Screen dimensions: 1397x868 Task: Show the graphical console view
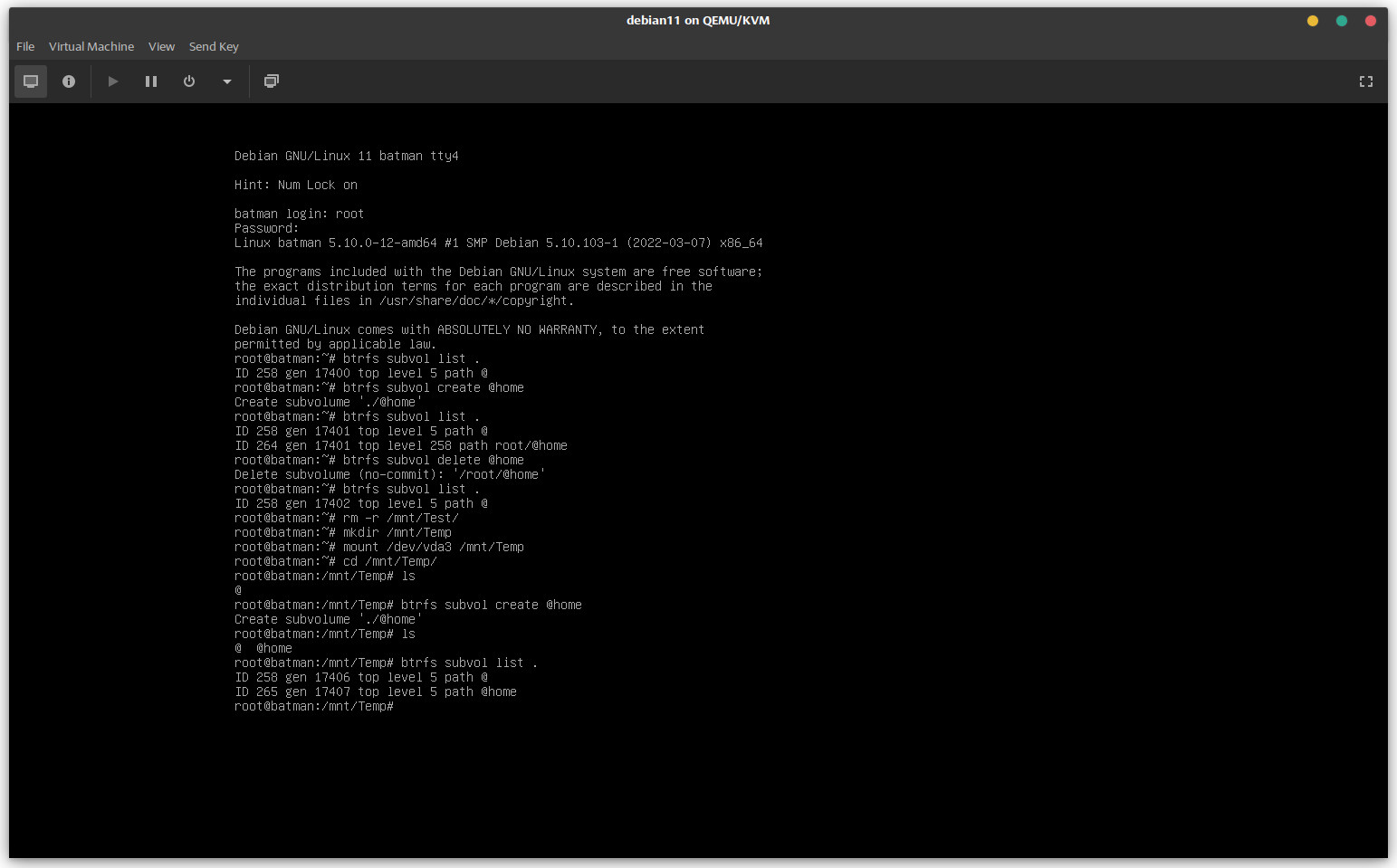click(31, 81)
